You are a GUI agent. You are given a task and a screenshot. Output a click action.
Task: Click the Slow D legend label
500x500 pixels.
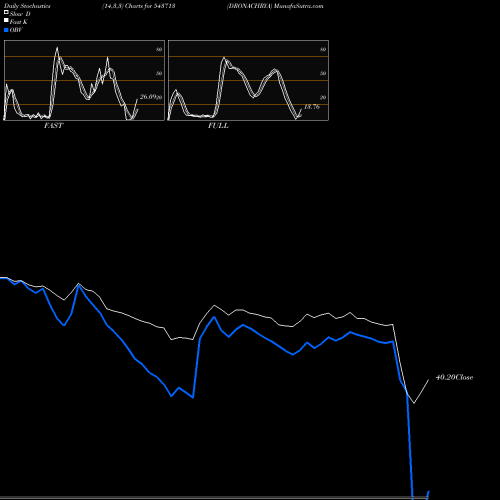(x=20, y=14)
